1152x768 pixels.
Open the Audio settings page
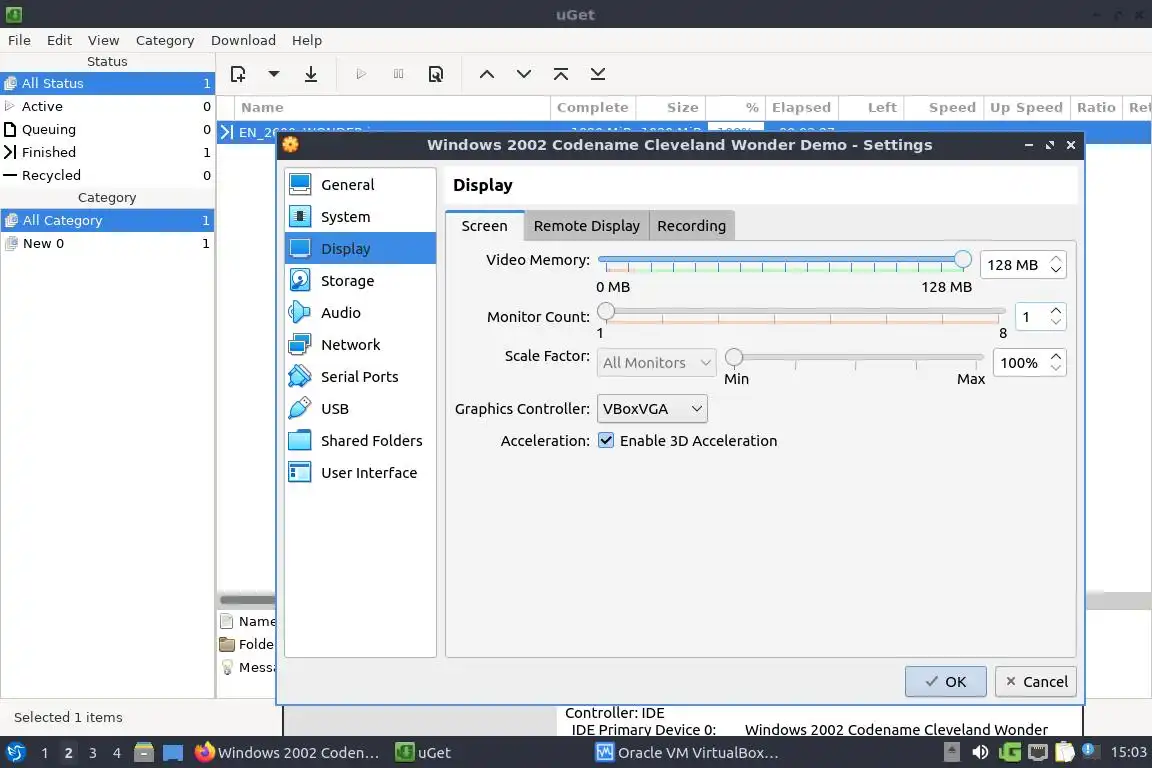[360, 312]
